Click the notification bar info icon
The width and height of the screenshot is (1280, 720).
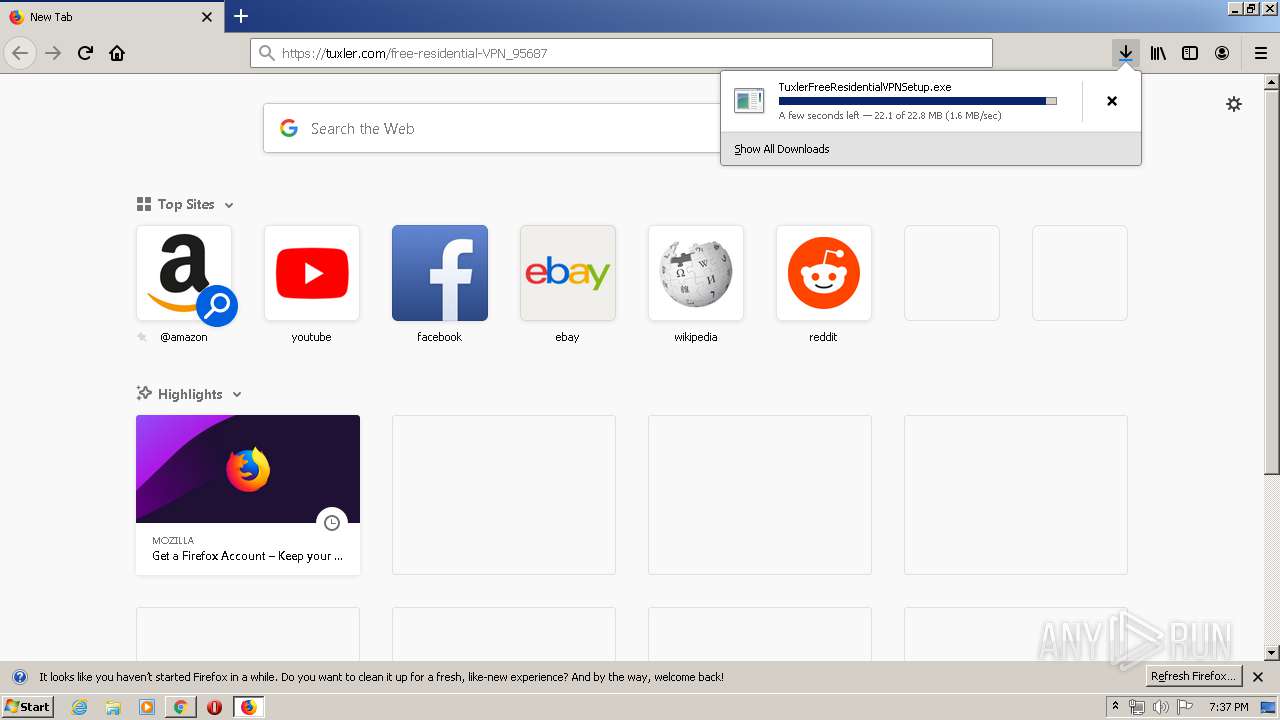20,677
